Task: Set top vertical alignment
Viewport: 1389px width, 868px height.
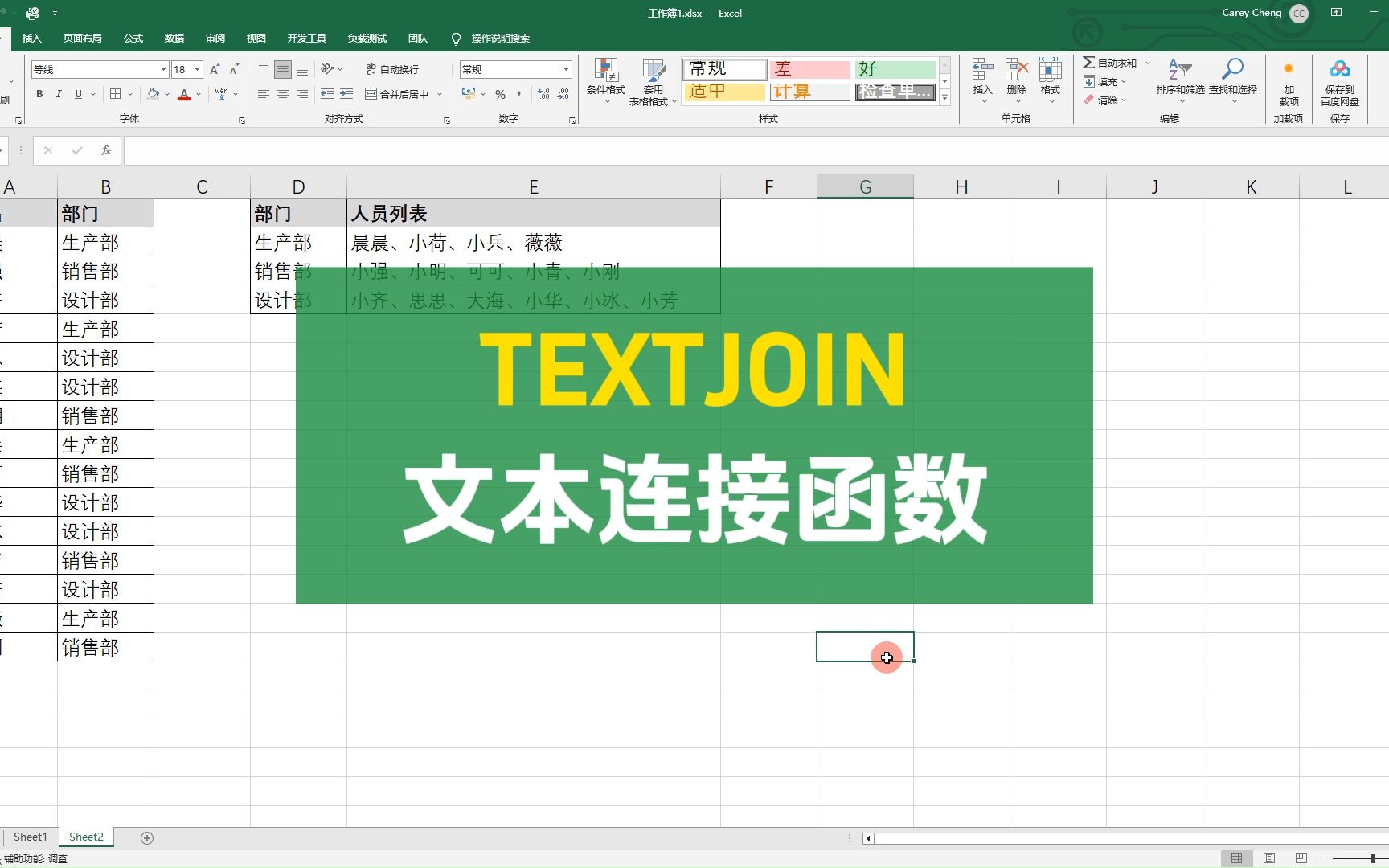Action: pos(264,69)
